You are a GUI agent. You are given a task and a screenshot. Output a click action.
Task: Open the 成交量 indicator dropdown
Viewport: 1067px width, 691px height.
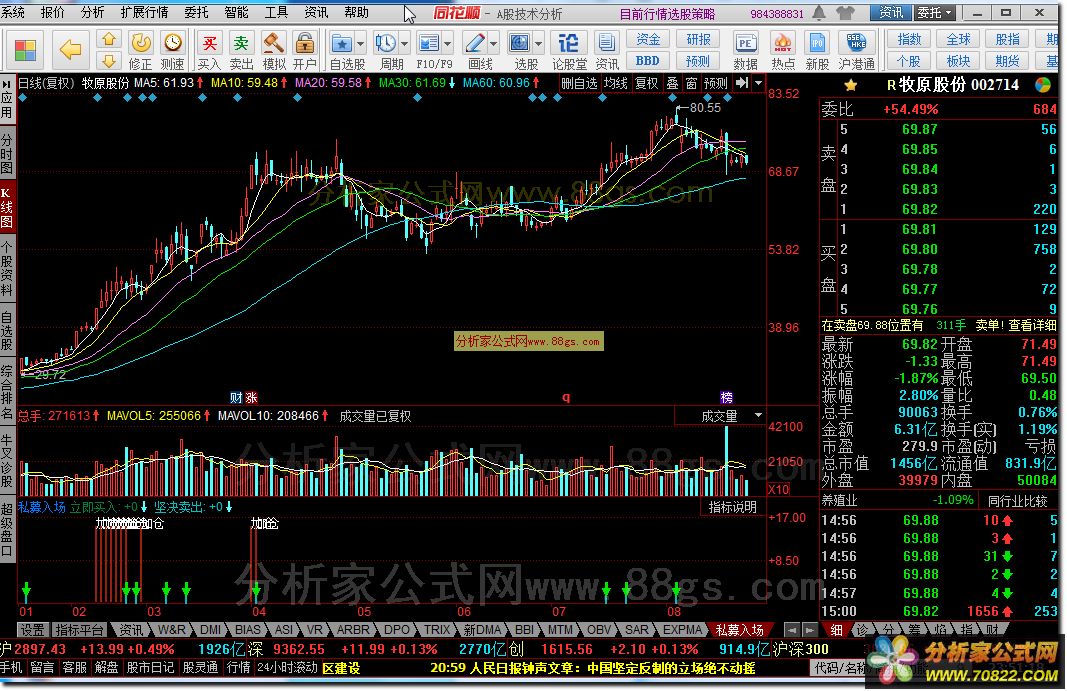(758, 415)
